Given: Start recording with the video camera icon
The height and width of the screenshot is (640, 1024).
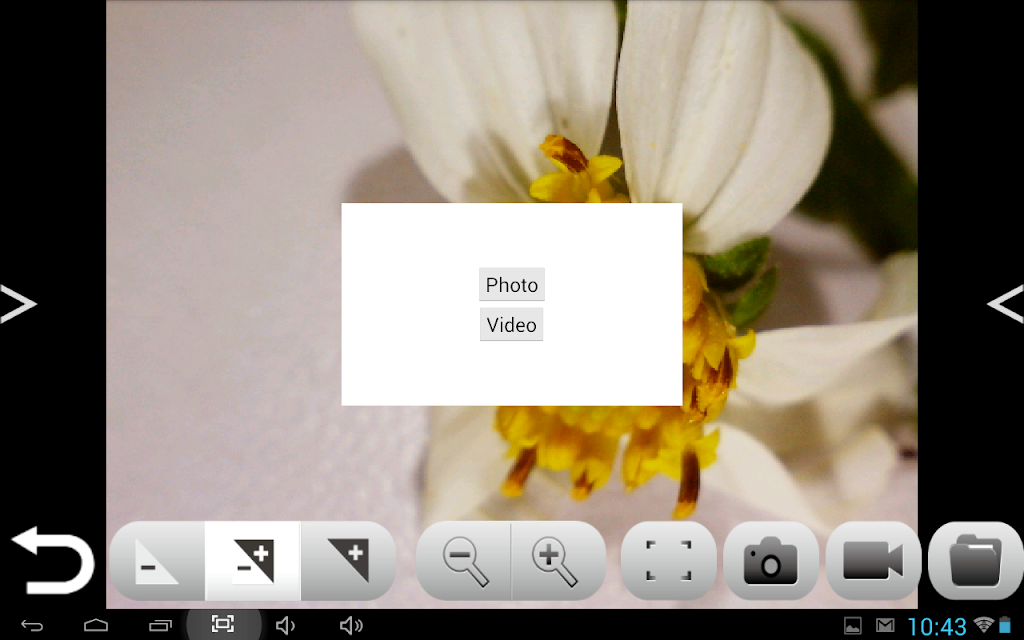Looking at the screenshot, I should (x=873, y=561).
